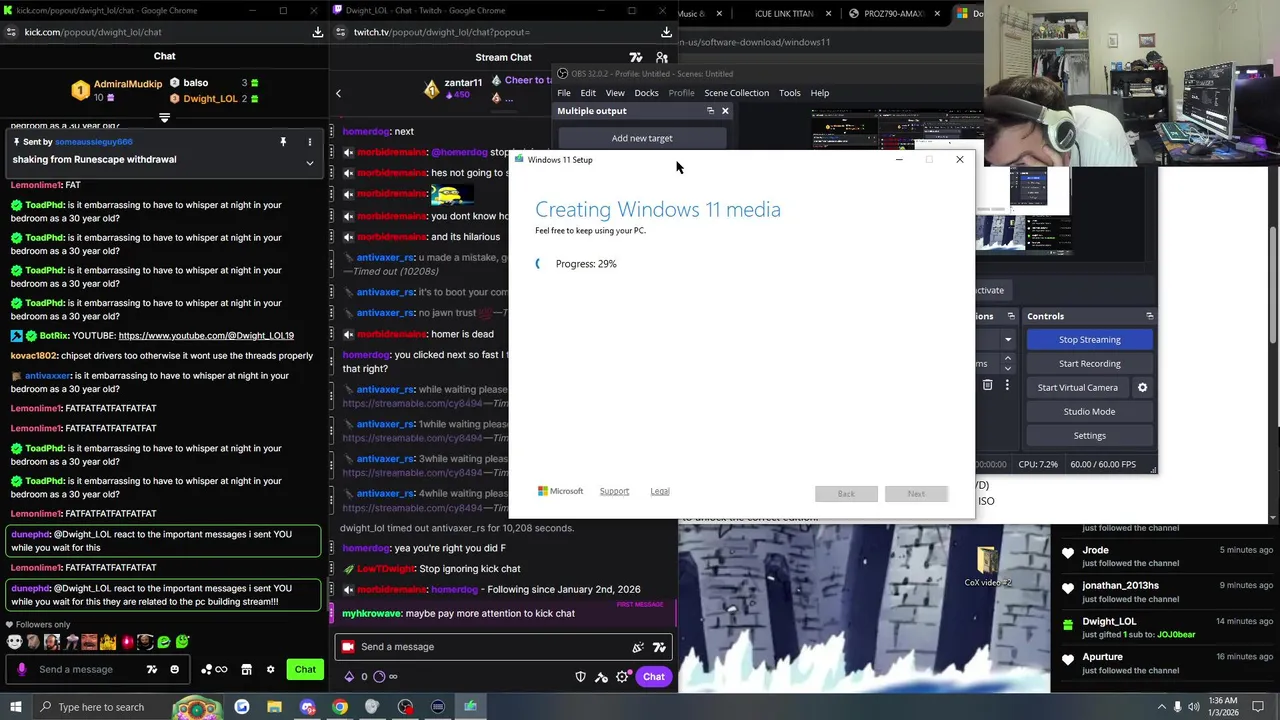The width and height of the screenshot is (1280, 720).
Task: Open the Twitch community users icon
Action: [x=661, y=58]
